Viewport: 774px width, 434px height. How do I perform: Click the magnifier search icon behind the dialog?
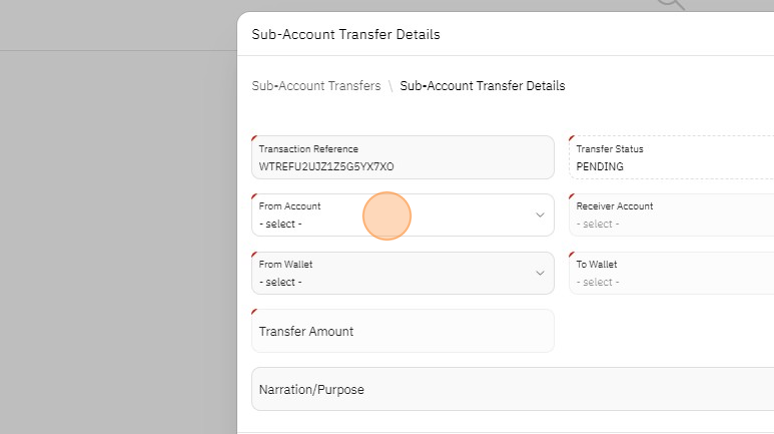point(671,4)
